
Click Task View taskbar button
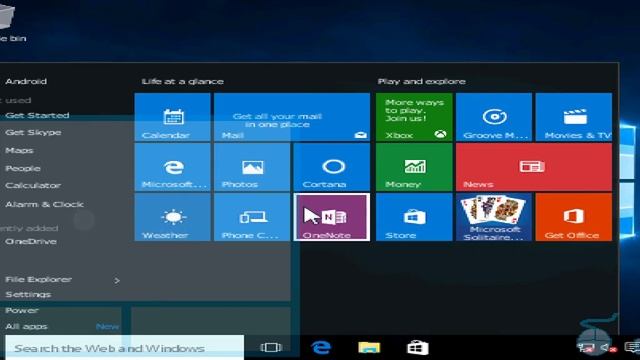coord(270,348)
